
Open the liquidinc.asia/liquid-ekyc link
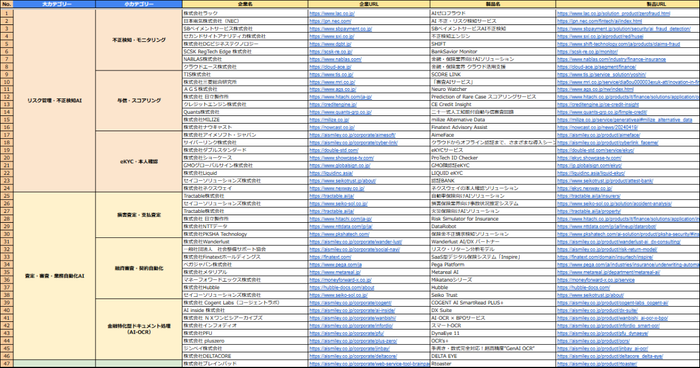(x=591, y=173)
